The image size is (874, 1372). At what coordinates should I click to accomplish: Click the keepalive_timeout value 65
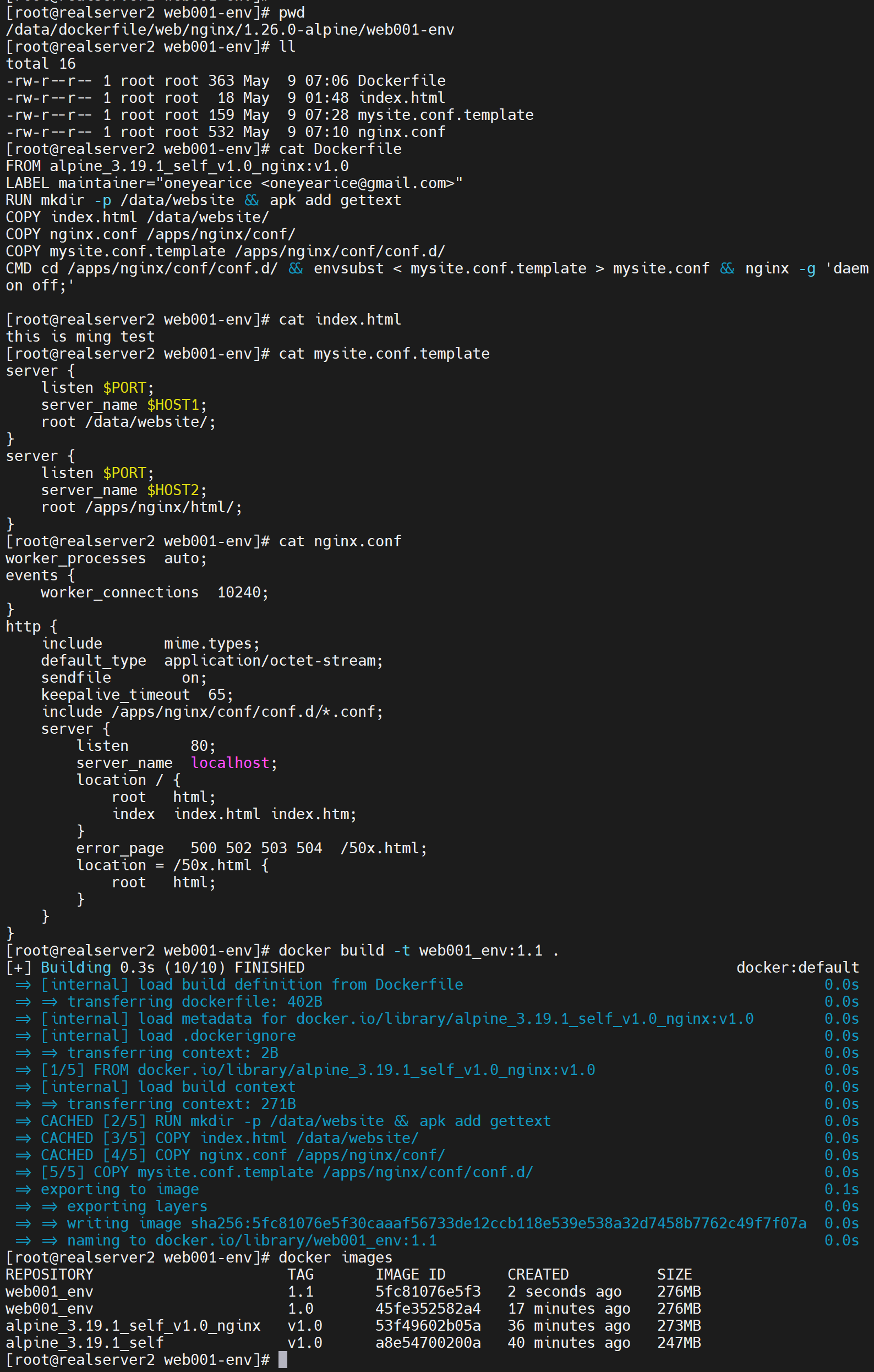216,695
